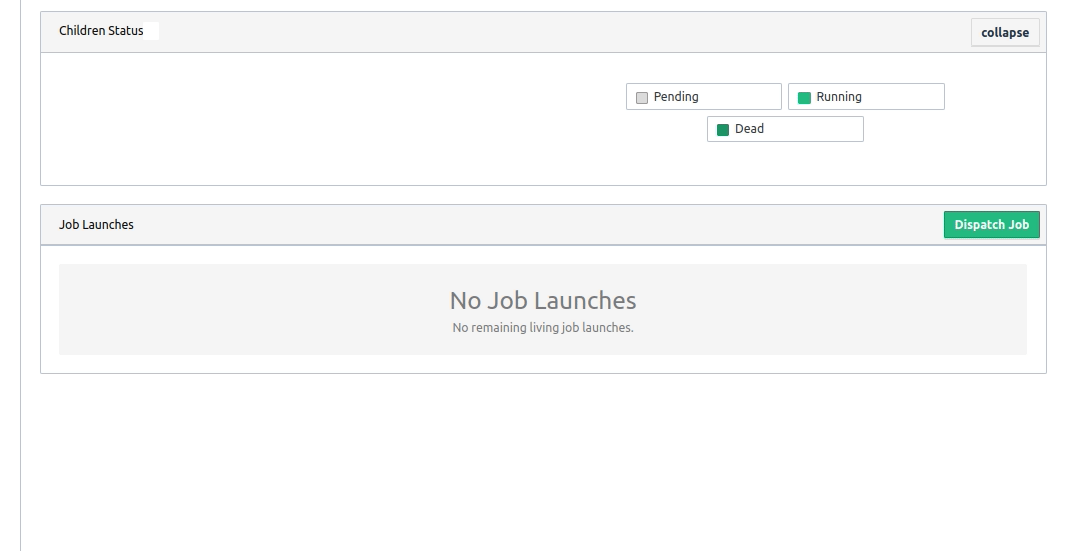Click the 'No Job Launches' title text

coord(543,300)
